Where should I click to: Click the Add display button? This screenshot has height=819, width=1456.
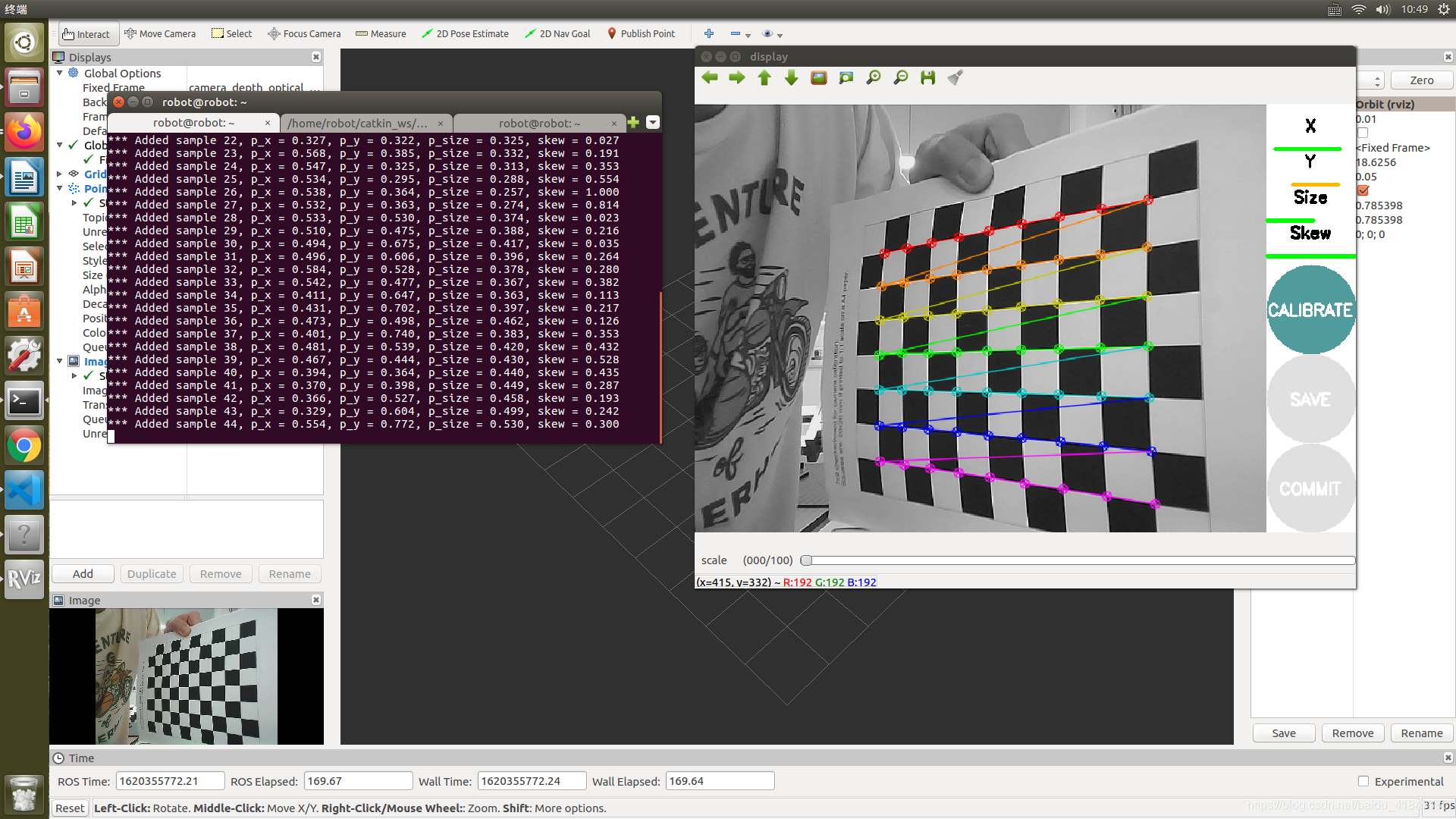click(83, 574)
